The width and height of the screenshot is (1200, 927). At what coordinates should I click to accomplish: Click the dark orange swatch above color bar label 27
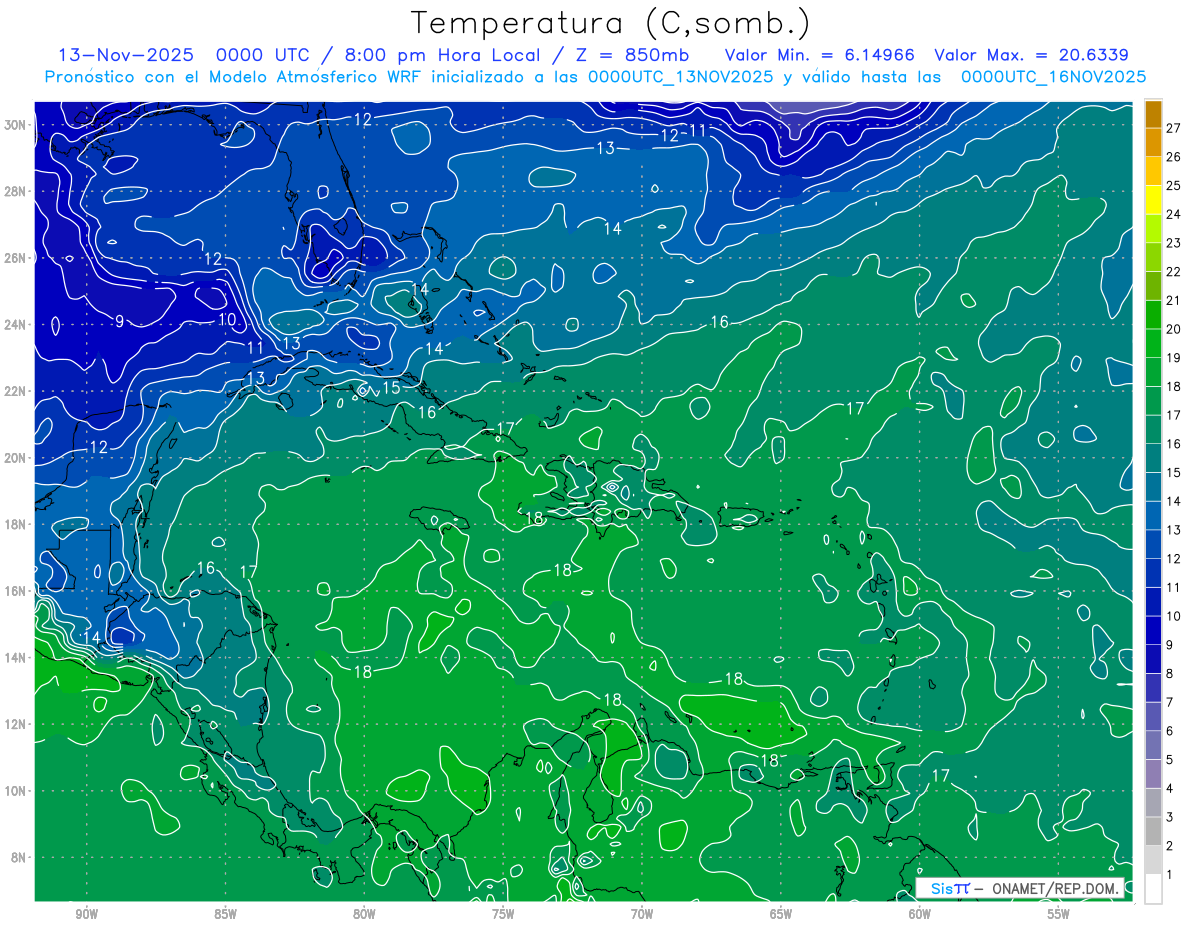pyautogui.click(x=1153, y=114)
